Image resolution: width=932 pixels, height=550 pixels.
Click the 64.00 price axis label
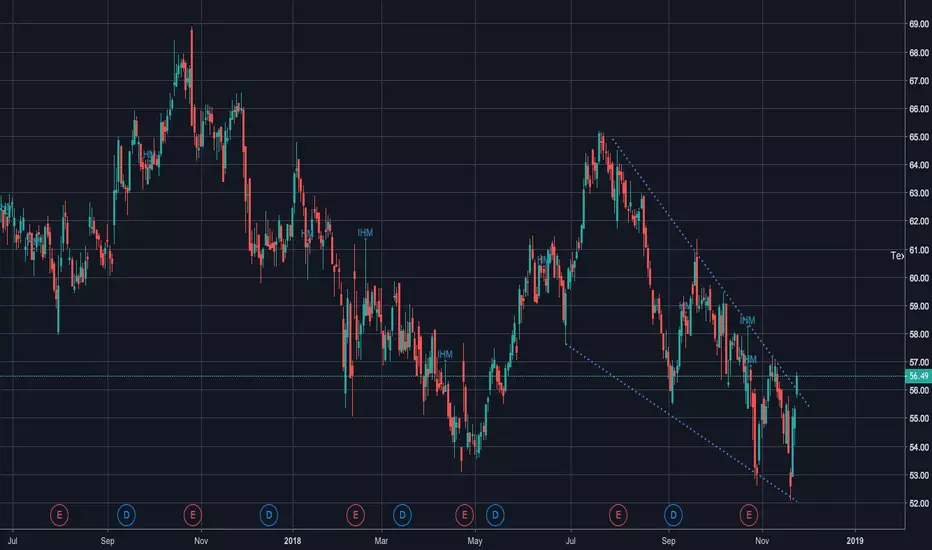[x=918, y=165]
